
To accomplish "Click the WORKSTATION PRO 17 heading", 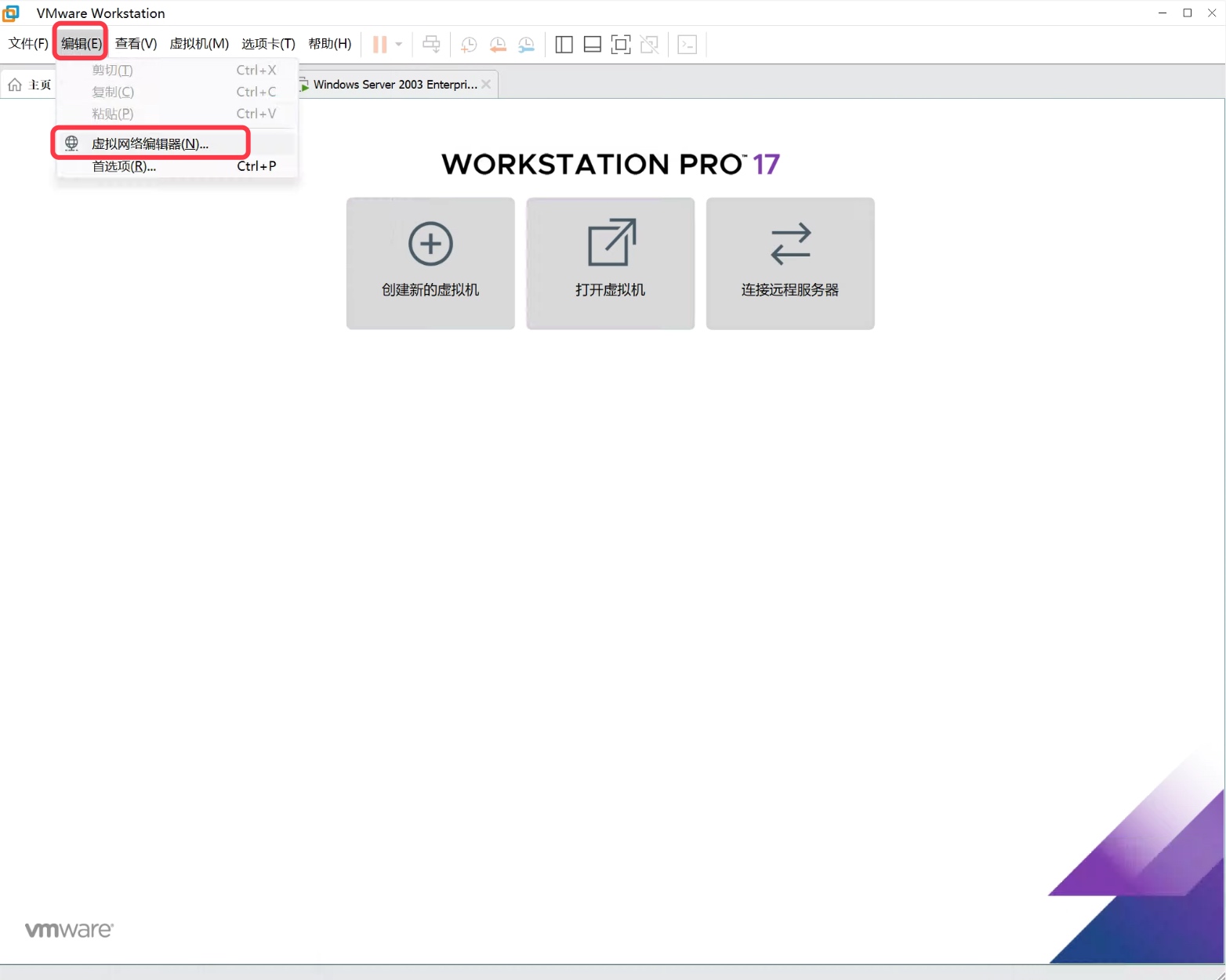I will pos(611,165).
